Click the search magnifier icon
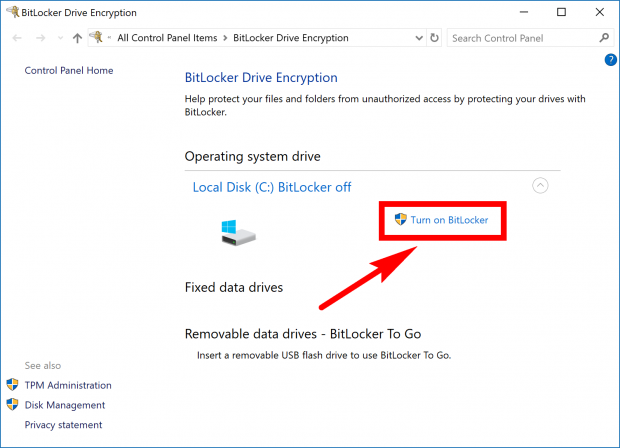 [x=604, y=38]
